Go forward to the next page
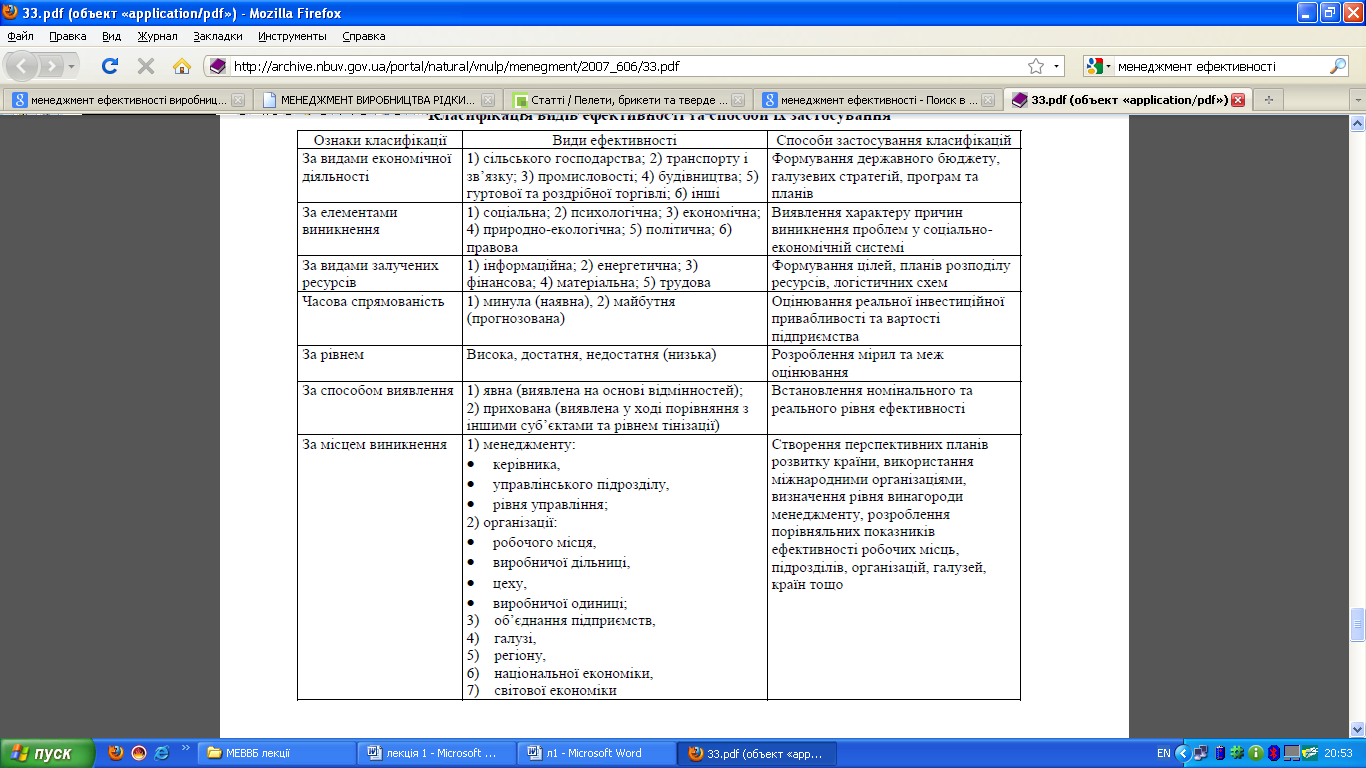1366x768 pixels. click(52, 66)
